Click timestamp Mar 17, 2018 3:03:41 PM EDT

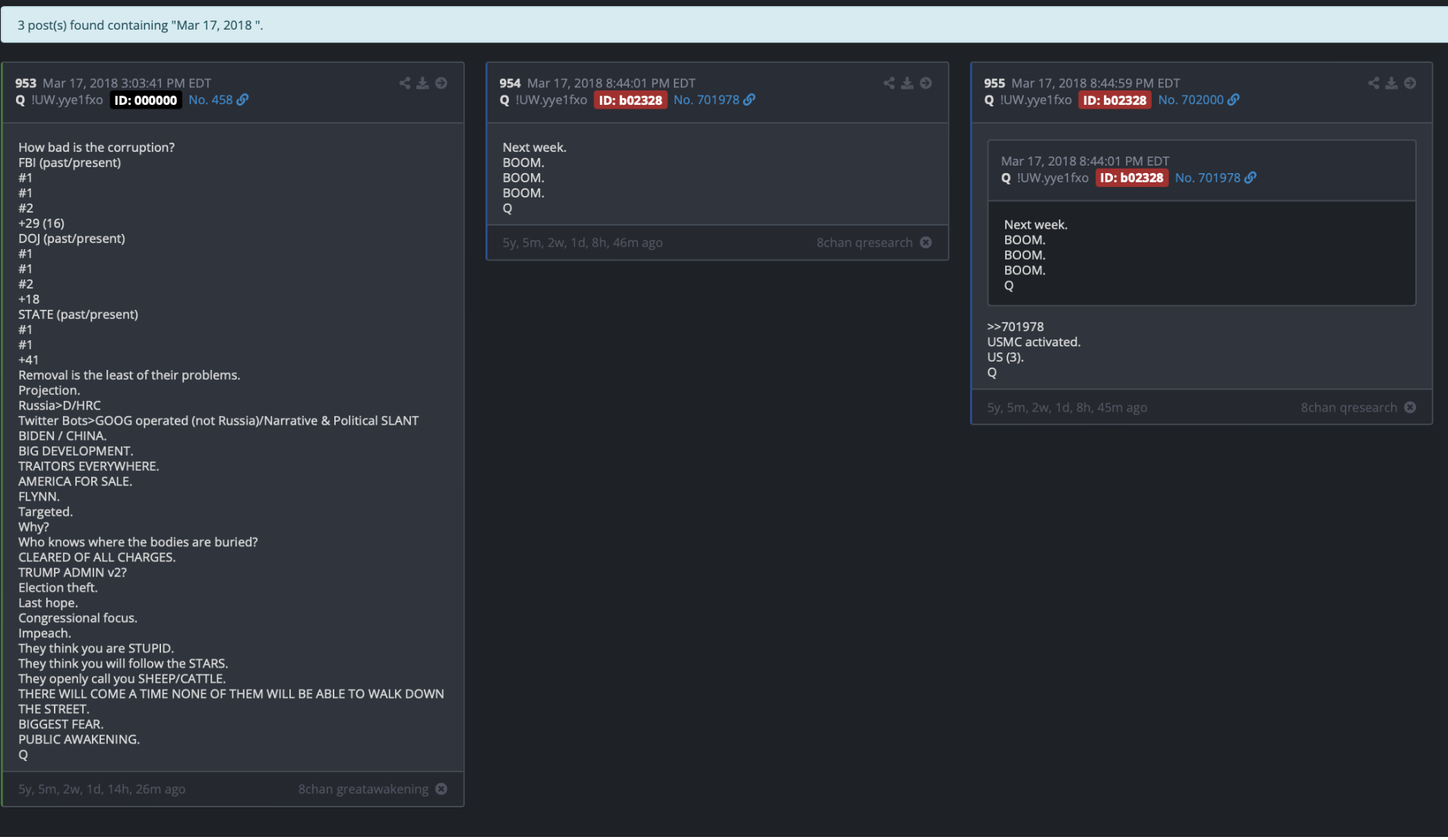pos(127,83)
